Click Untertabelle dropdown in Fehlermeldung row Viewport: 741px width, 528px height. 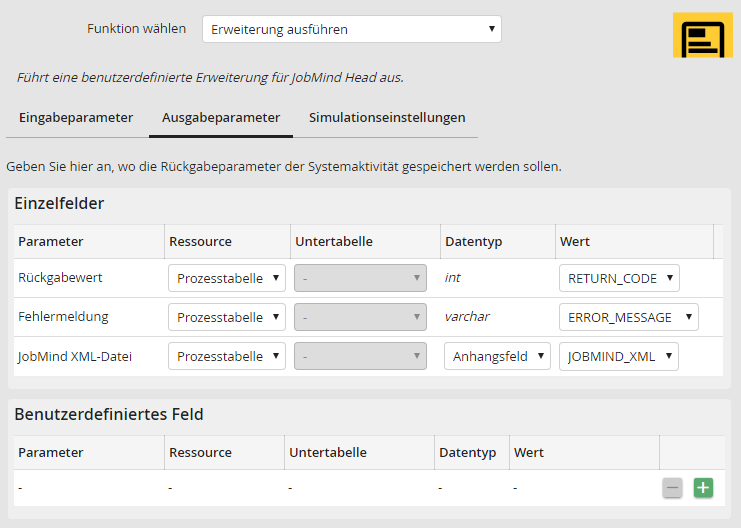360,317
